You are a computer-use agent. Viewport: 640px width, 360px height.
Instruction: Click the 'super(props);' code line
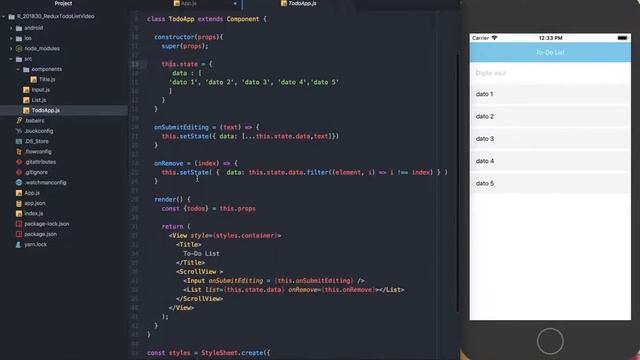(x=185, y=46)
